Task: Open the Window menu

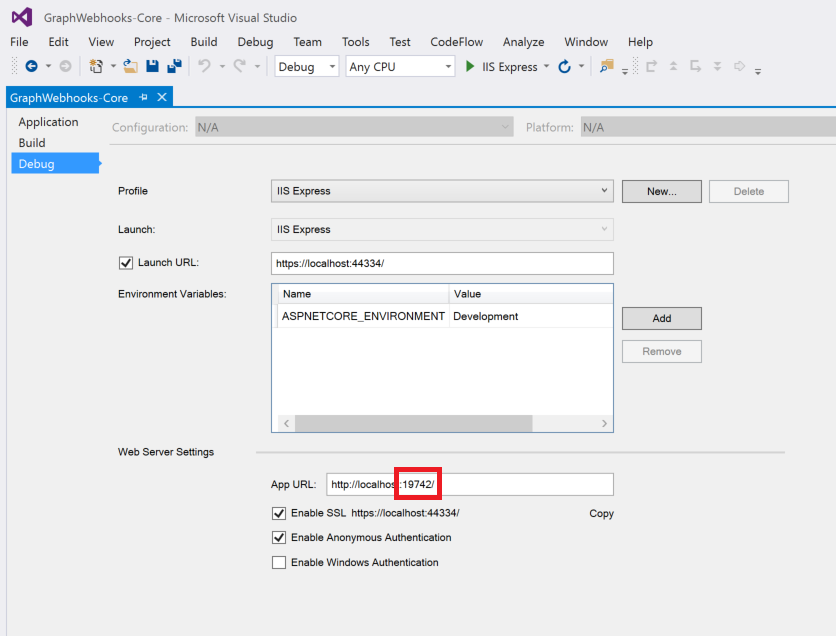Action: tap(586, 42)
